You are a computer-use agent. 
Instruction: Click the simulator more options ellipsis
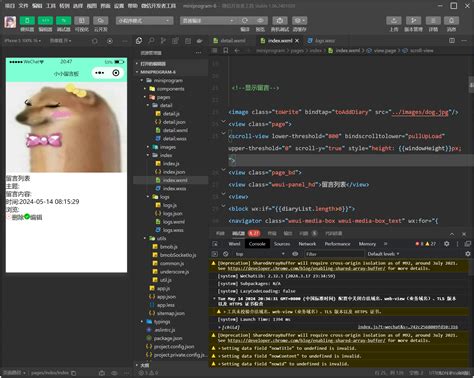pos(125,41)
